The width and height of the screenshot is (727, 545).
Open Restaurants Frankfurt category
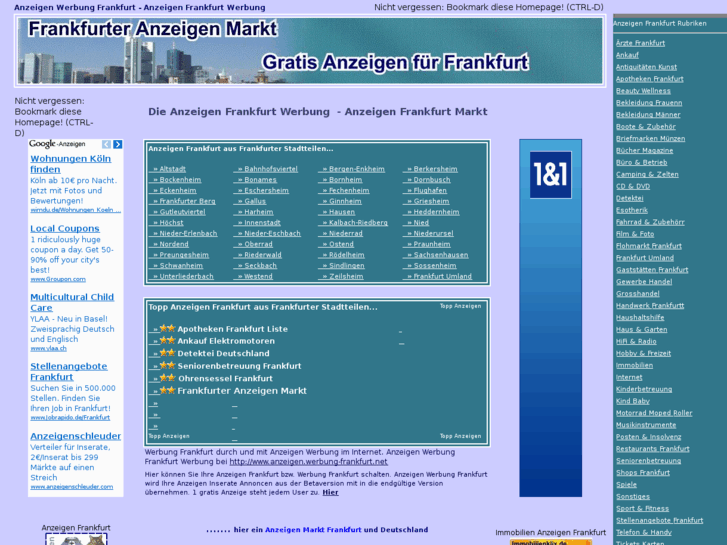coord(652,449)
